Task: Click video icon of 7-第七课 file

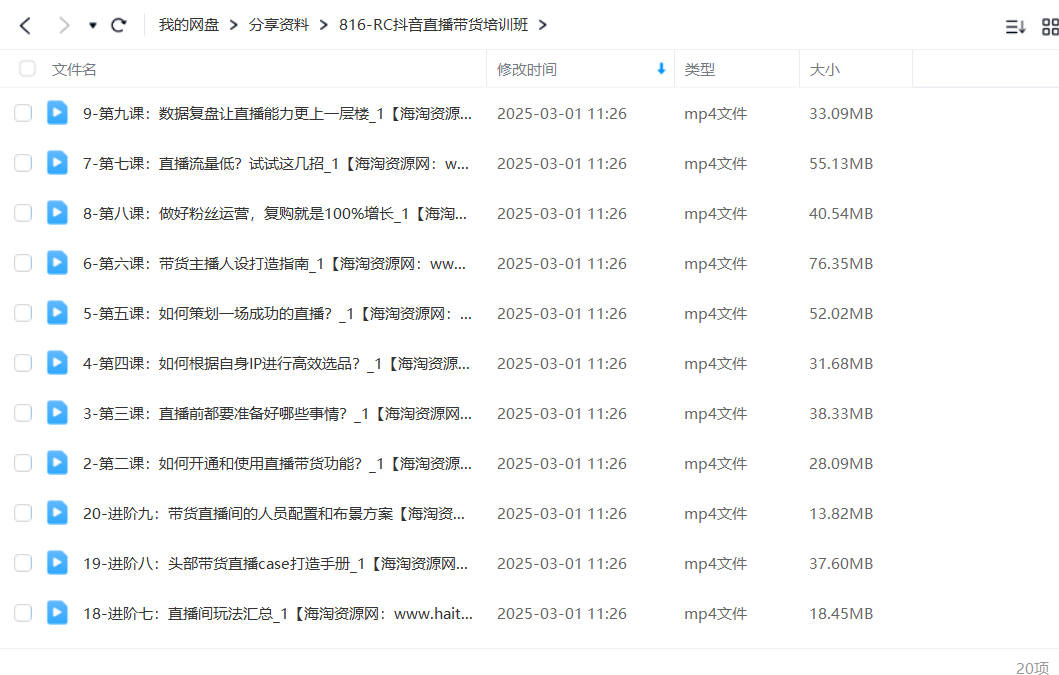Action: point(57,163)
